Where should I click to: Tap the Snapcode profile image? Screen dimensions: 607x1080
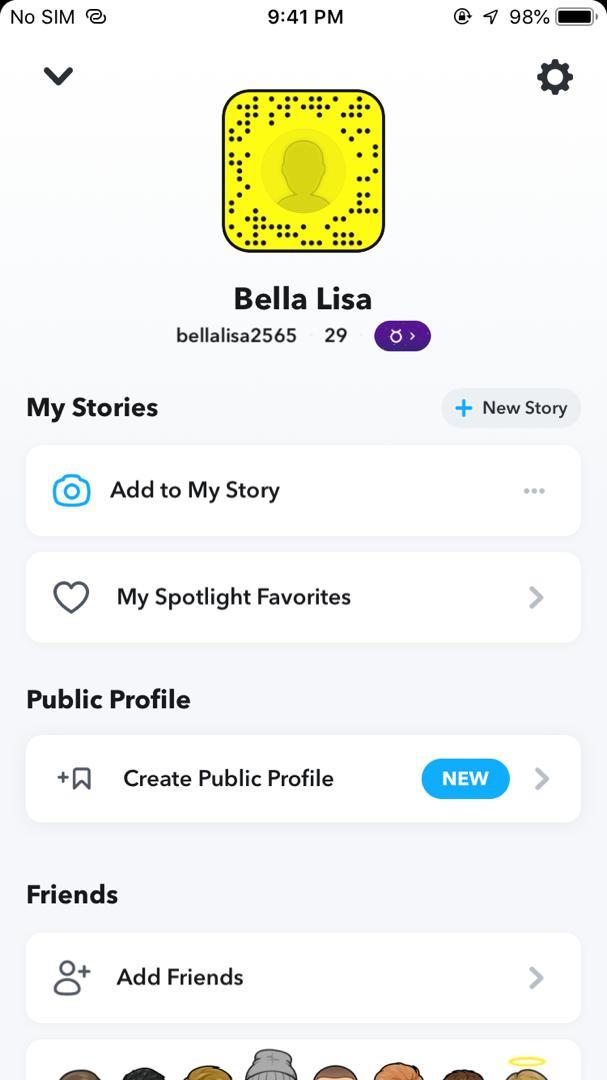pyautogui.click(x=303, y=170)
